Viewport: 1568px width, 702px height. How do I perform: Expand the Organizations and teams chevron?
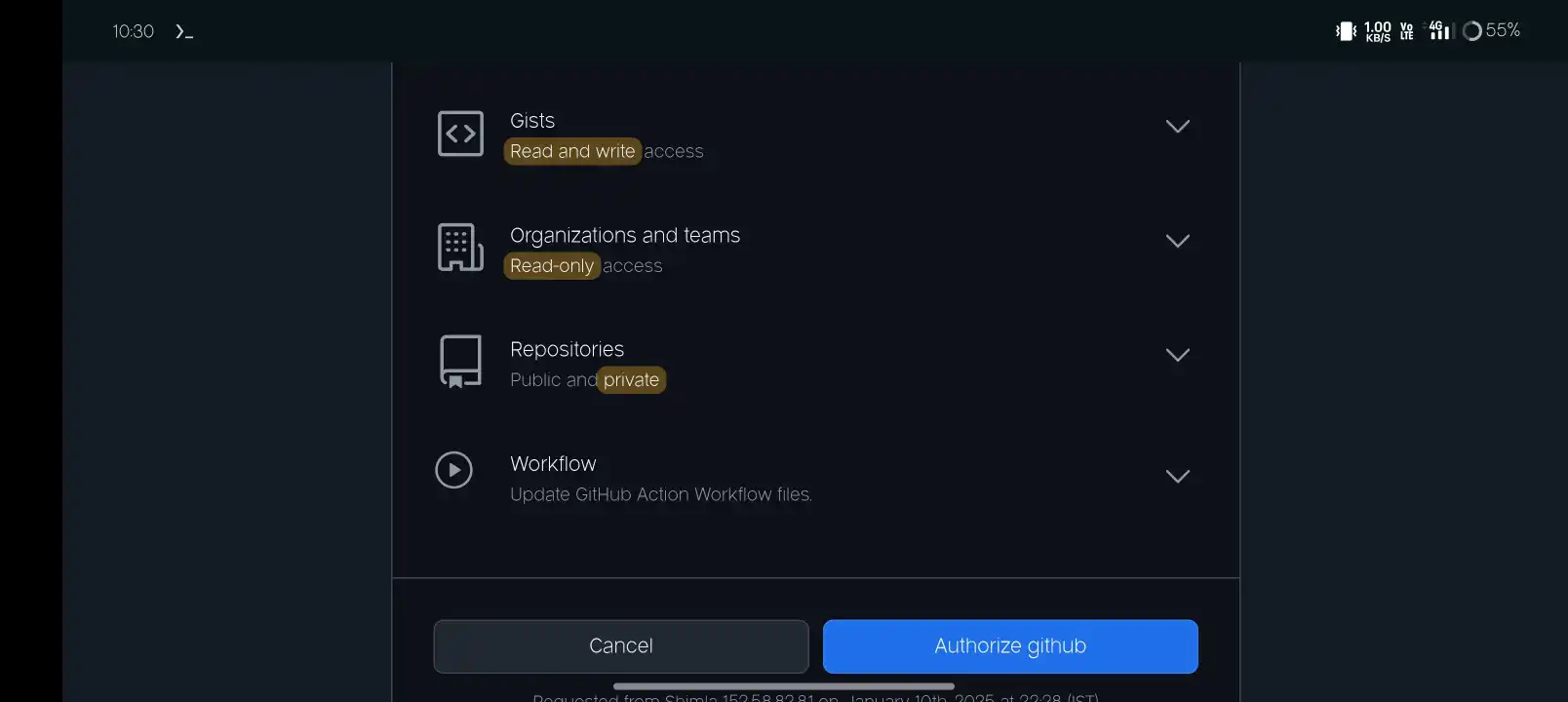point(1178,240)
